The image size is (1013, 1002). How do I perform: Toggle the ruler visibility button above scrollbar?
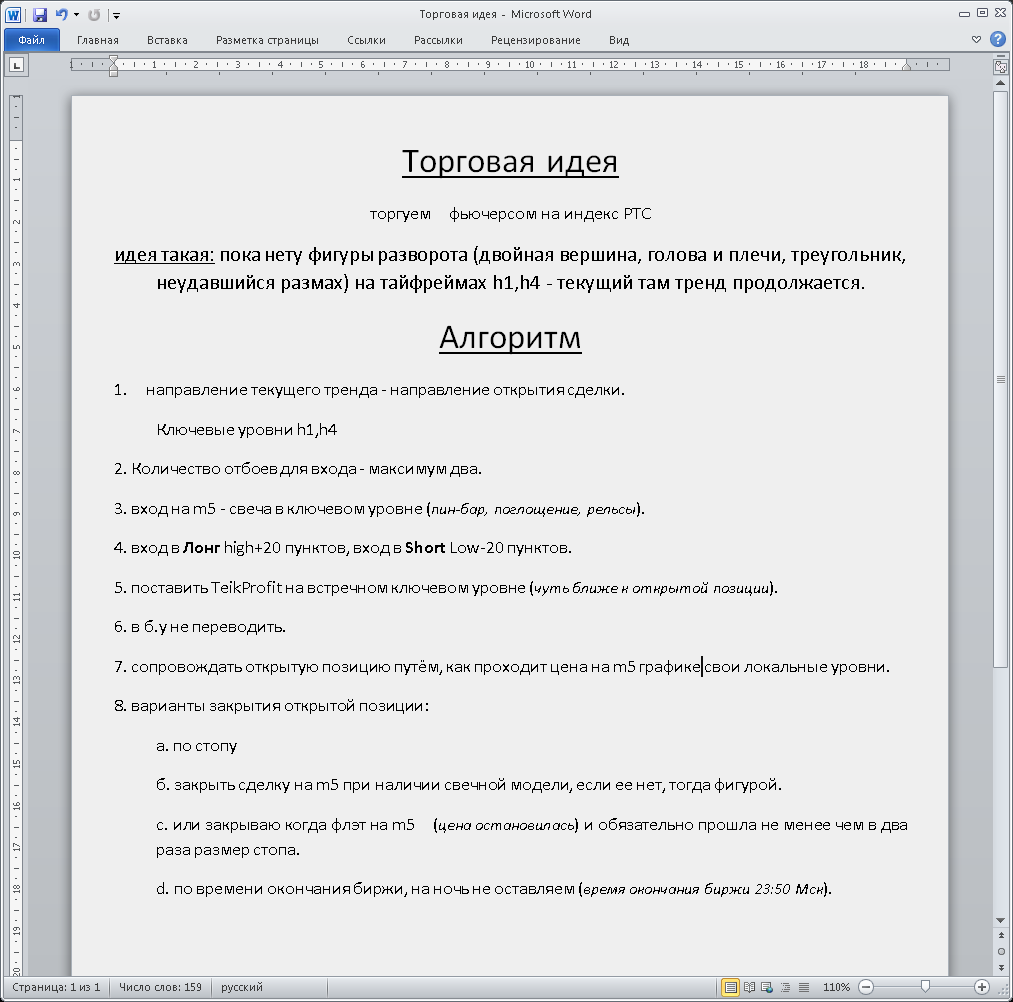coord(1001,67)
